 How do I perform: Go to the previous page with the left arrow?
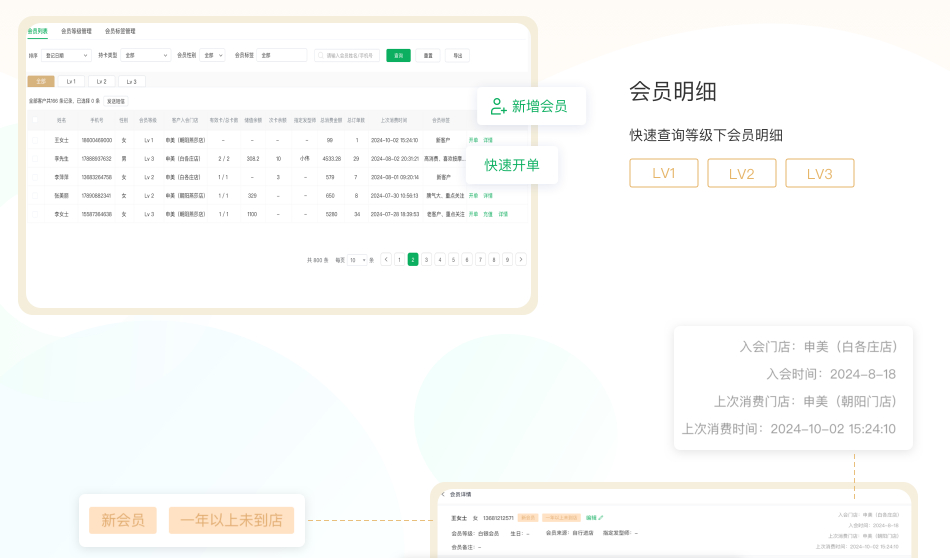386,259
